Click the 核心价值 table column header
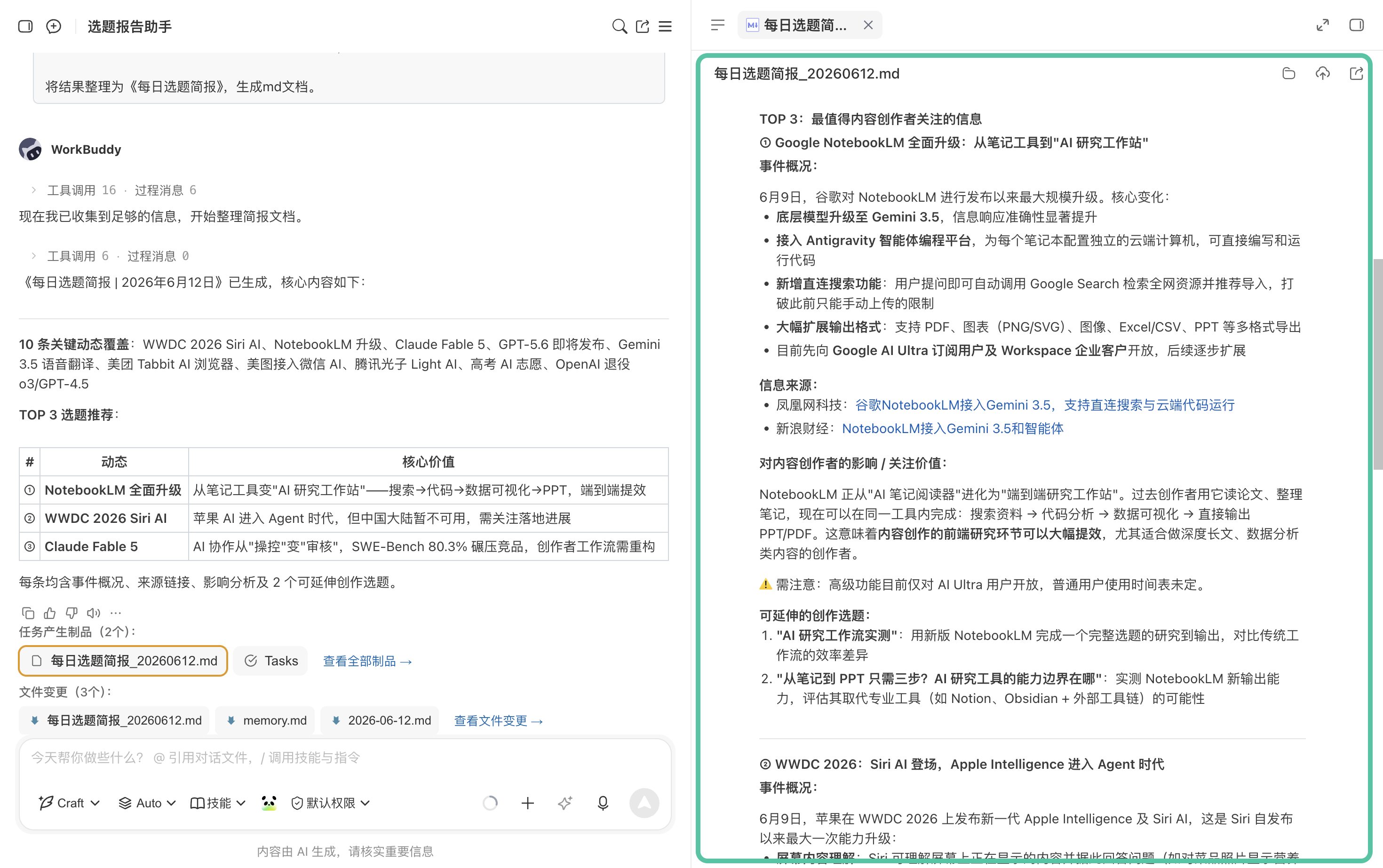The image size is (1383, 868). pos(429,462)
